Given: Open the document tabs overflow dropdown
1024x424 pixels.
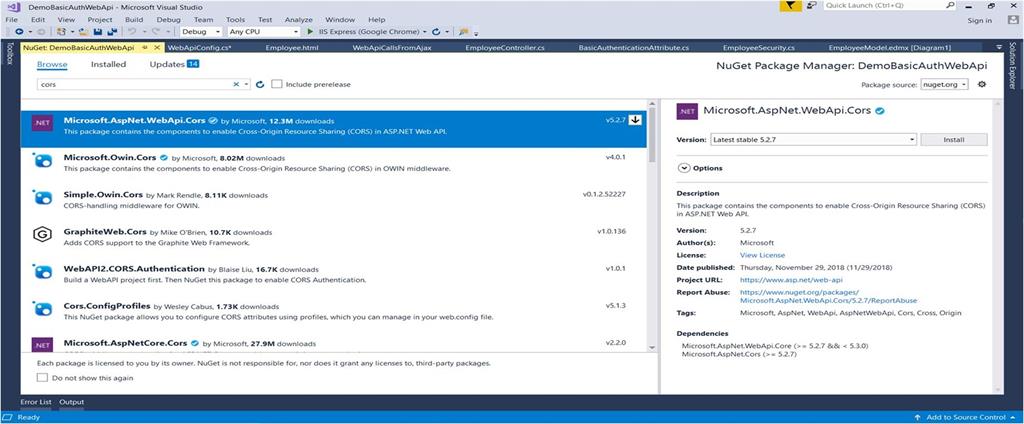Looking at the screenshot, I should pyautogui.click(x=999, y=47).
